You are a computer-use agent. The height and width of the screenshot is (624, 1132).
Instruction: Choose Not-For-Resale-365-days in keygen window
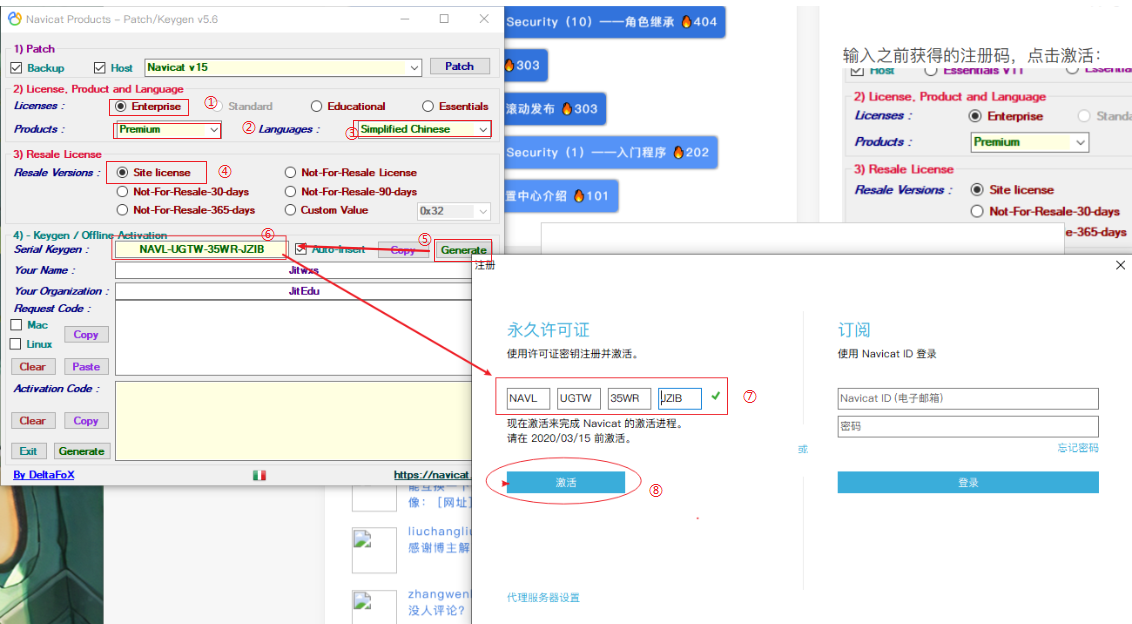[122, 210]
